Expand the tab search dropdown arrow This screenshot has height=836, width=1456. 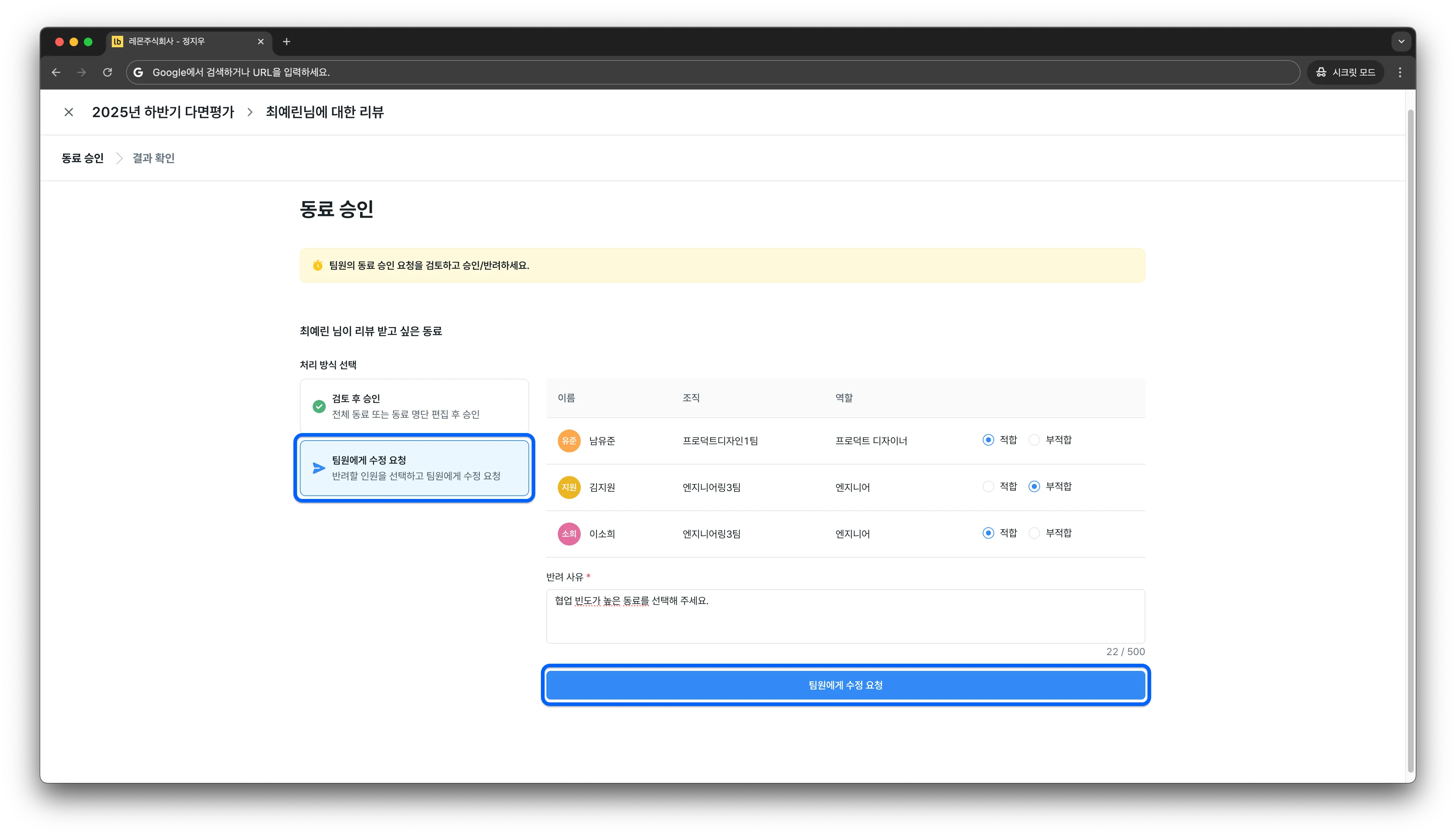point(1402,41)
